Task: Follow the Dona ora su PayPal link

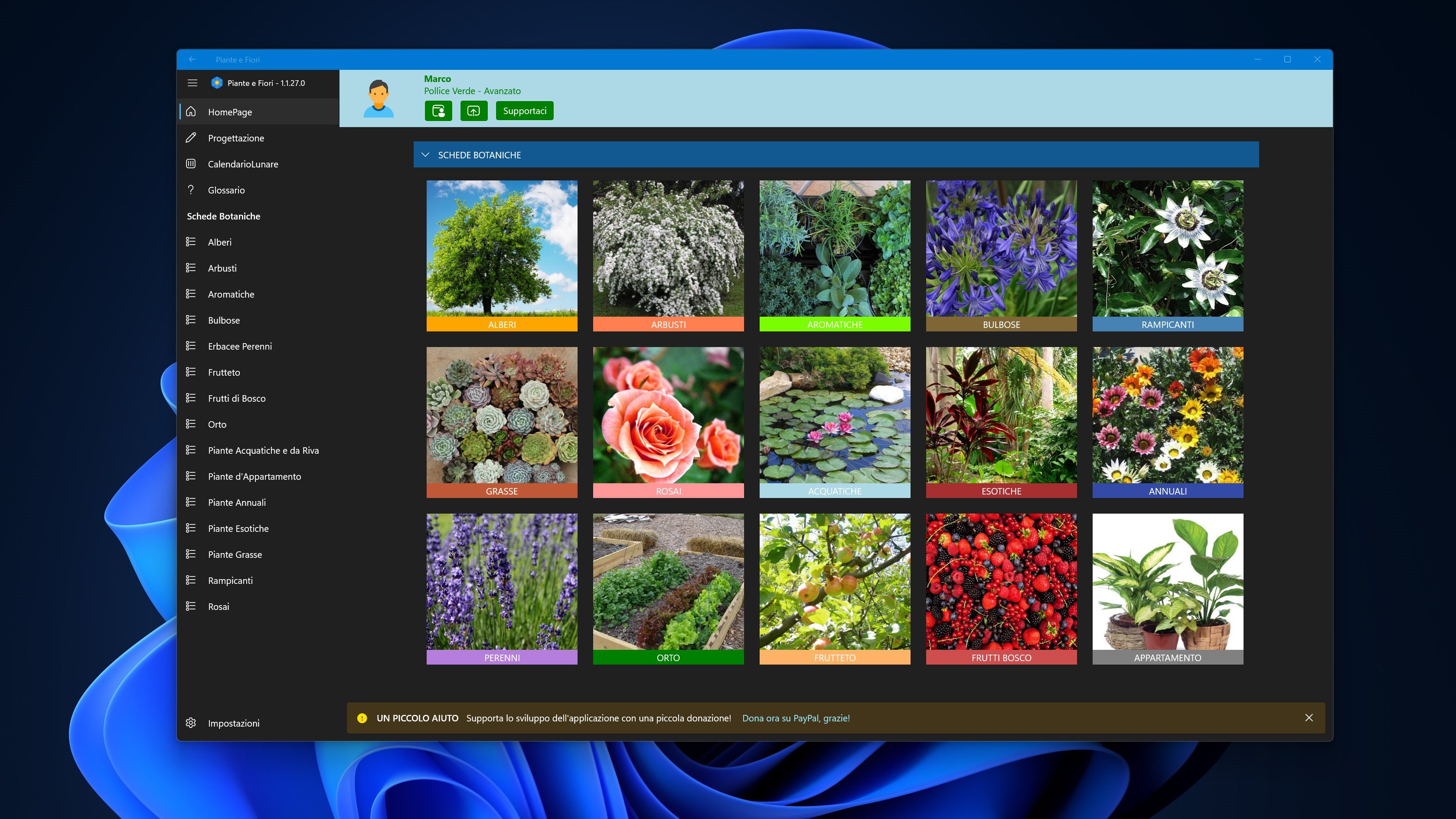Action: pyautogui.click(x=795, y=718)
